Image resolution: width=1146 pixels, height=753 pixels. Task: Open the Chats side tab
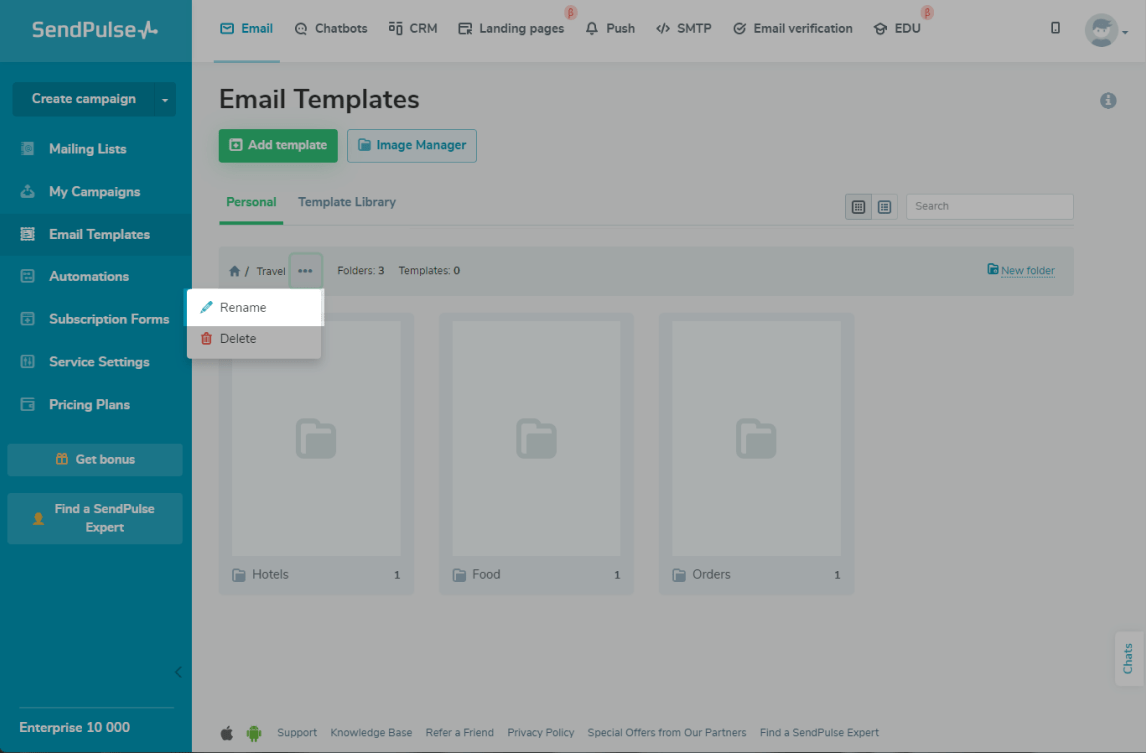tap(1128, 659)
